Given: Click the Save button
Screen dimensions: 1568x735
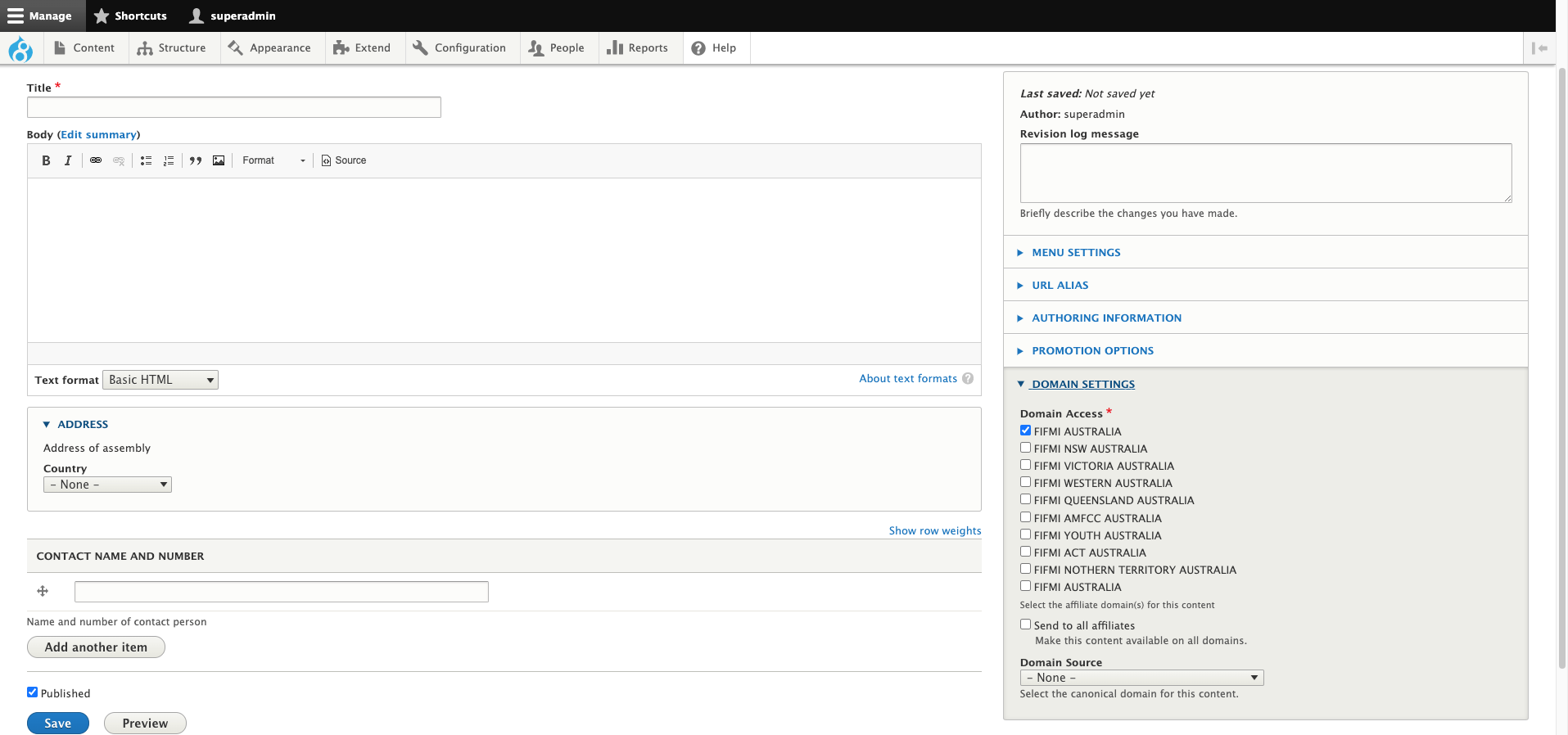Looking at the screenshot, I should 57,724.
